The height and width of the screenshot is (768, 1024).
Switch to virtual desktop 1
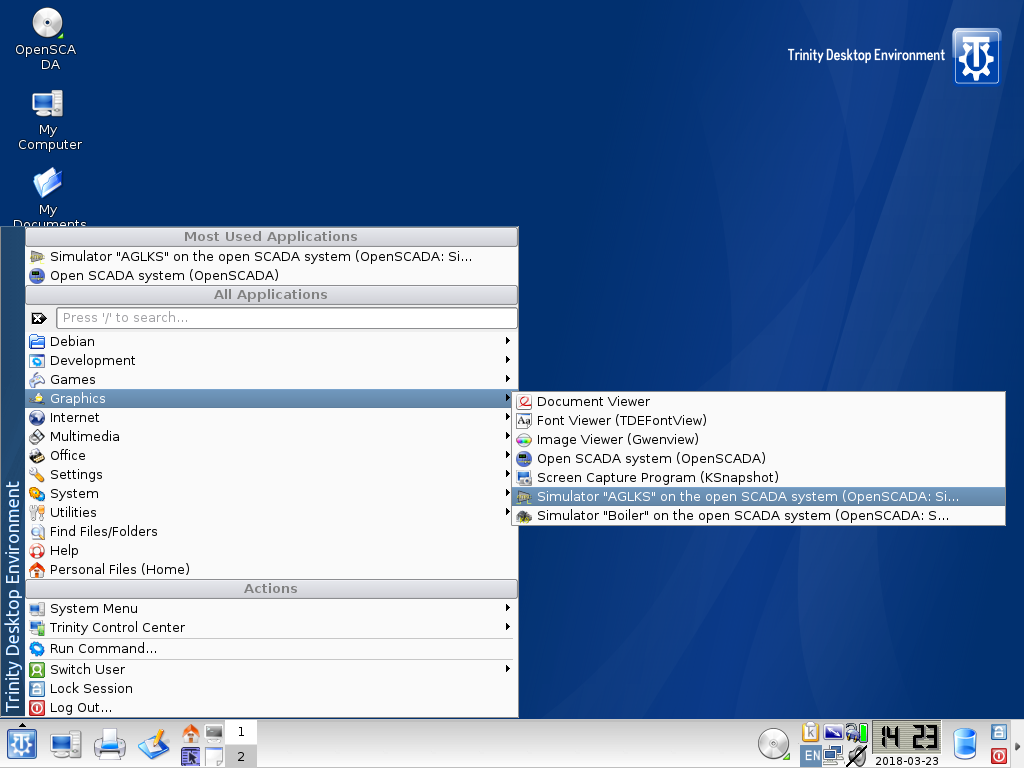pos(241,732)
